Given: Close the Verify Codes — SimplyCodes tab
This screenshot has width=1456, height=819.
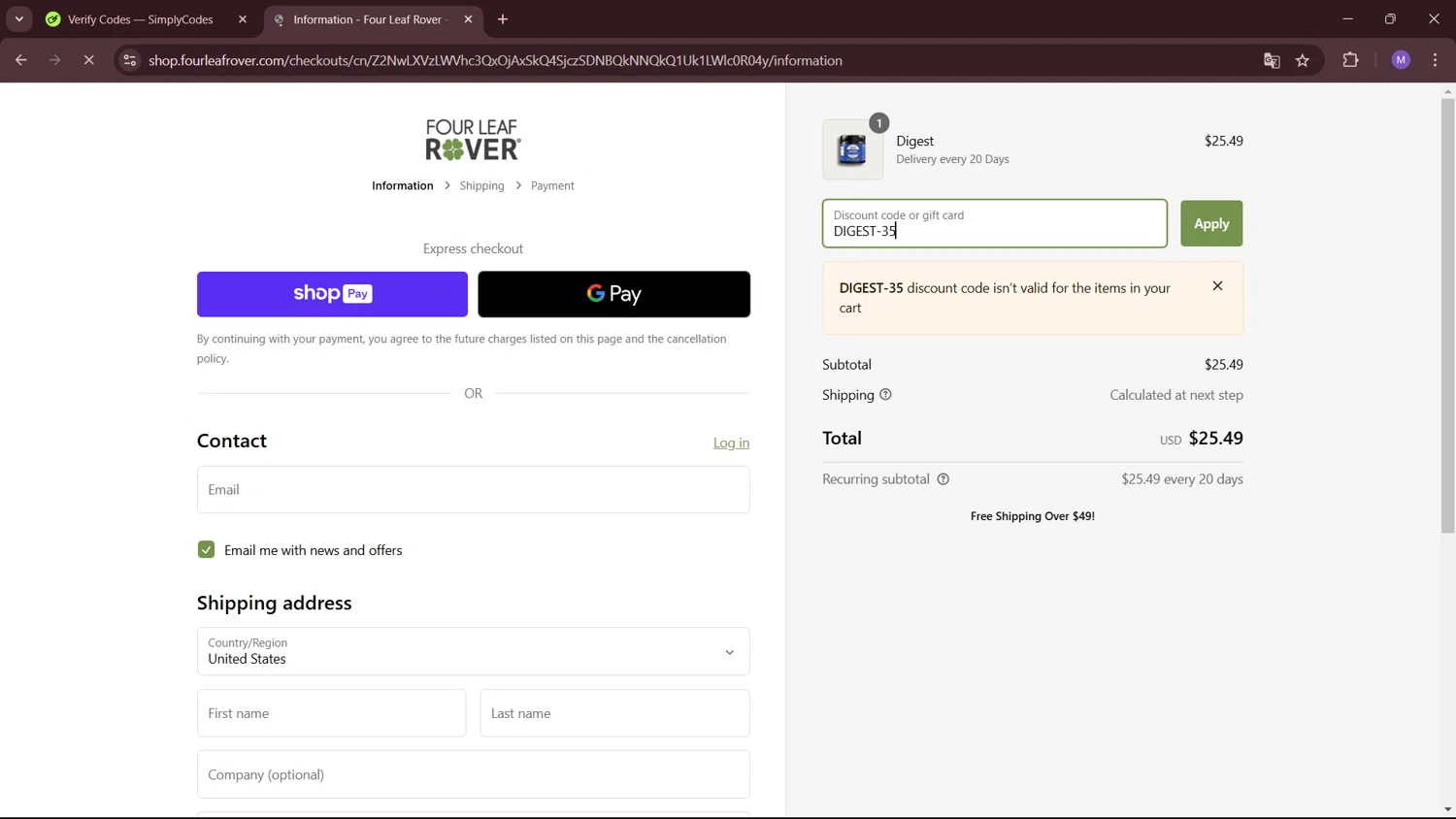Looking at the screenshot, I should tap(243, 19).
